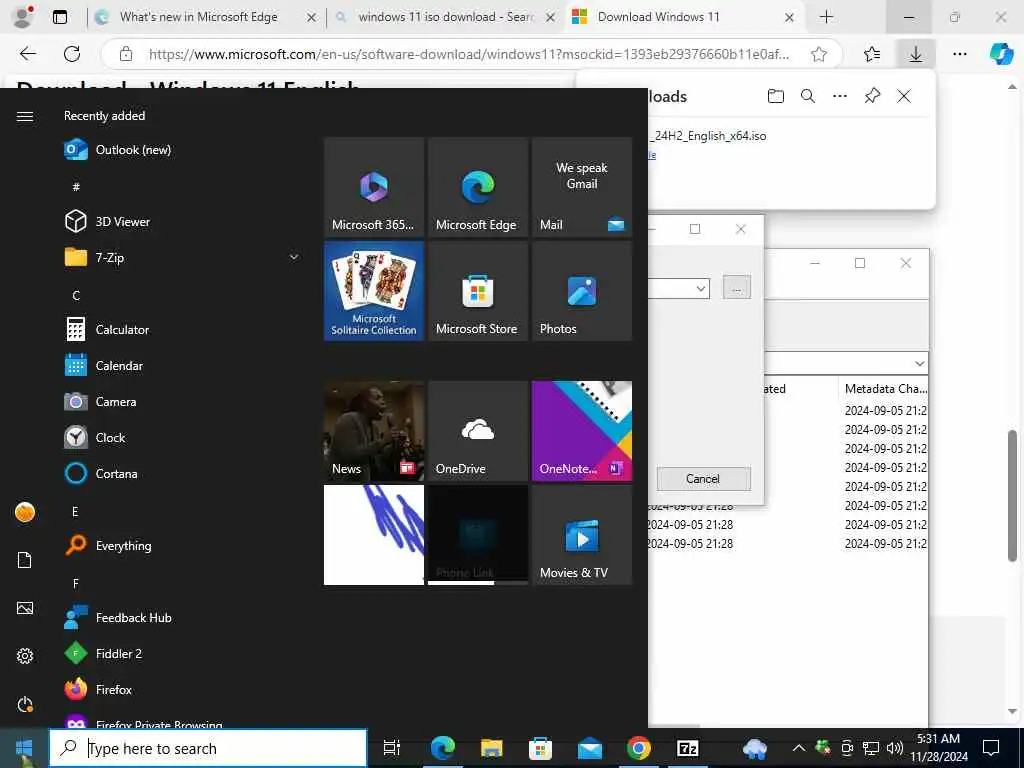Open 7-Zip from taskbar
Viewport: 1024px width, 768px height.
(x=688, y=748)
